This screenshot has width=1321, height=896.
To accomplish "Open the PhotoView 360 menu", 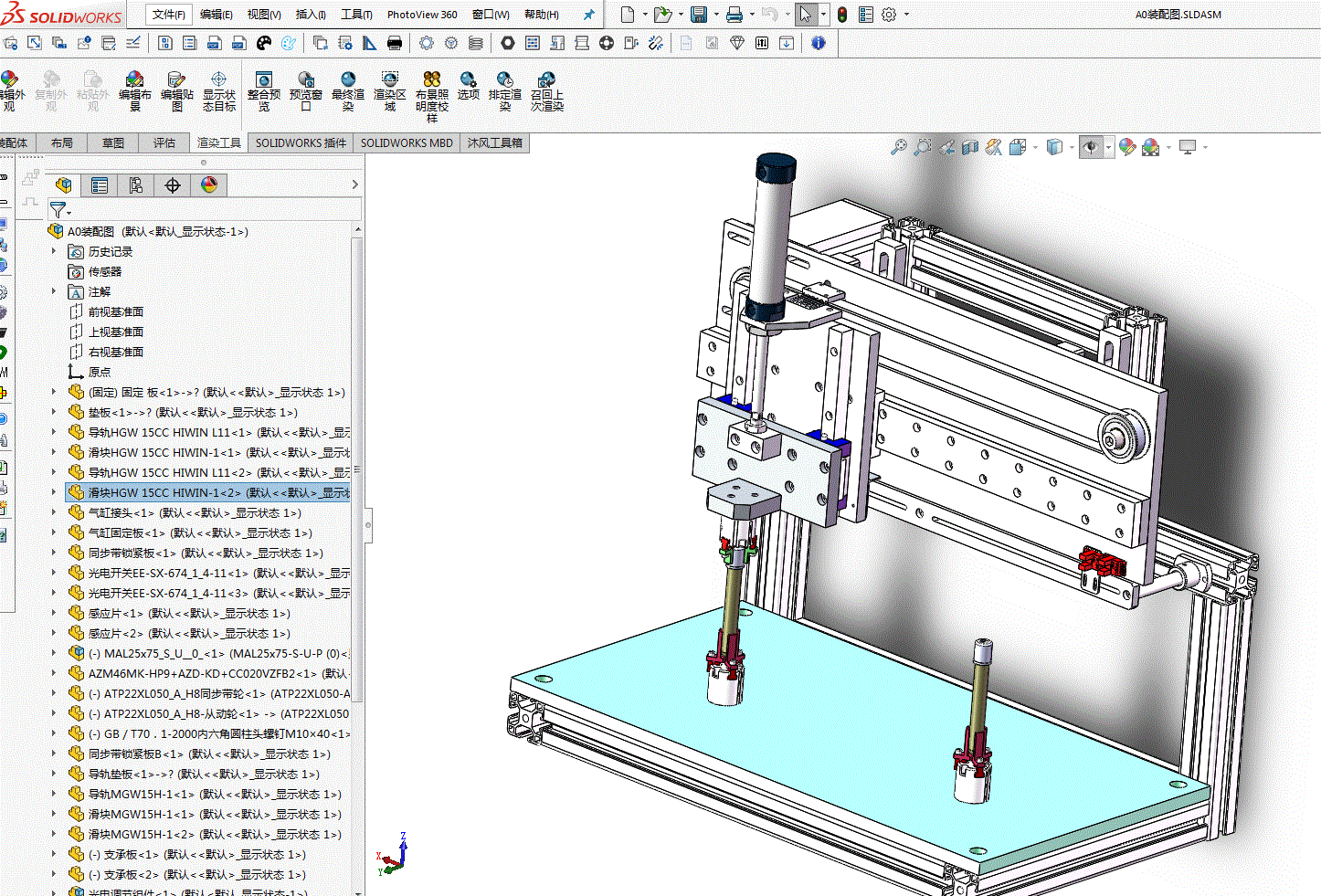I will [422, 15].
